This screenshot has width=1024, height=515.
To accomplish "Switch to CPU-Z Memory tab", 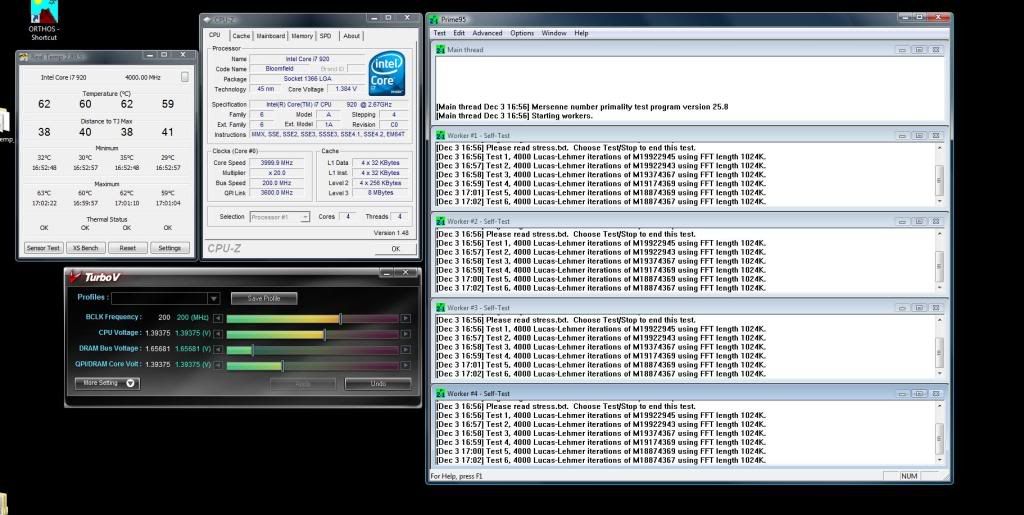I will coord(302,37).
